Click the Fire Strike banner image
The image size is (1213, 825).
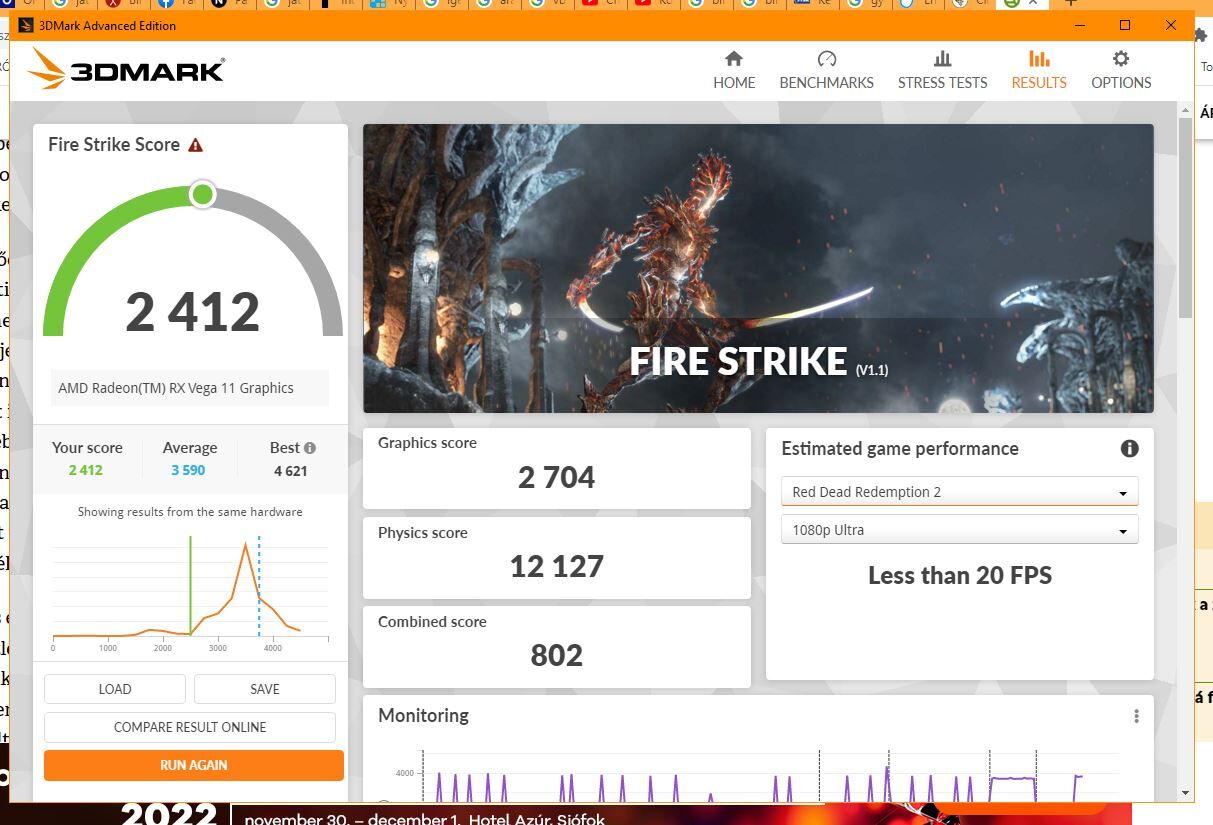pos(758,268)
